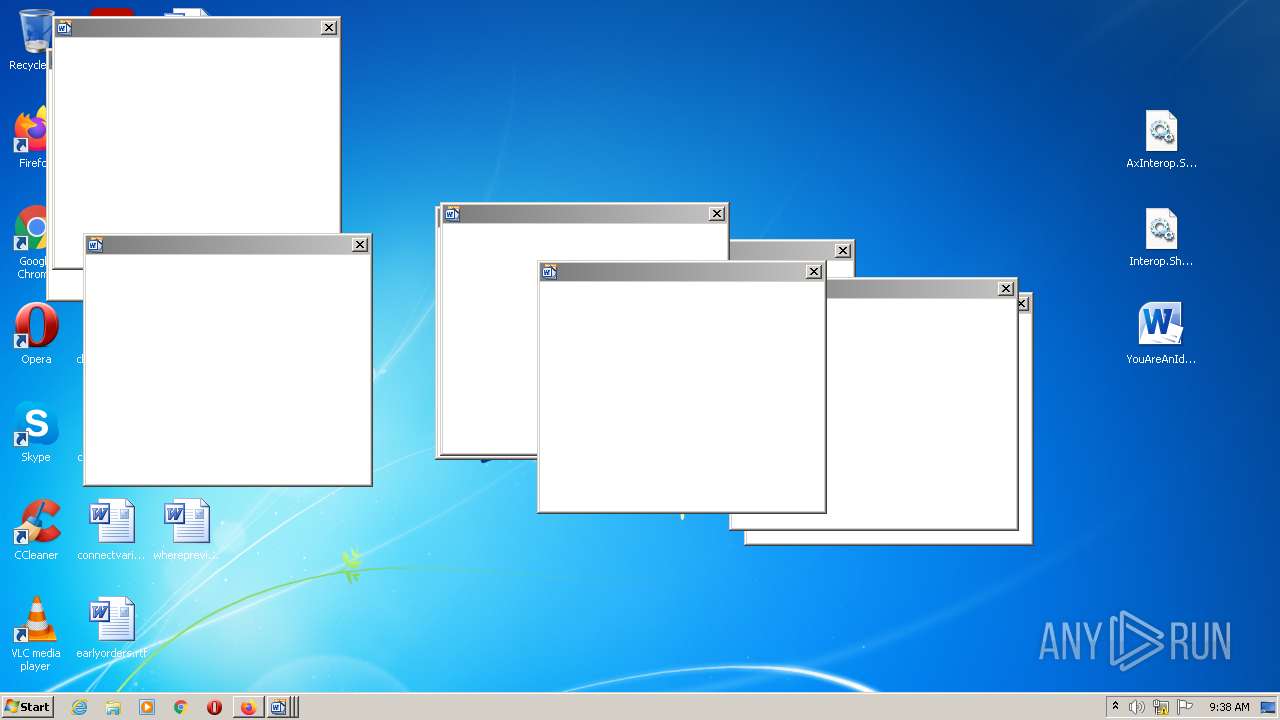Viewport: 1280px width, 720px height.
Task: Click the Show desktop button
Action: (1268, 707)
